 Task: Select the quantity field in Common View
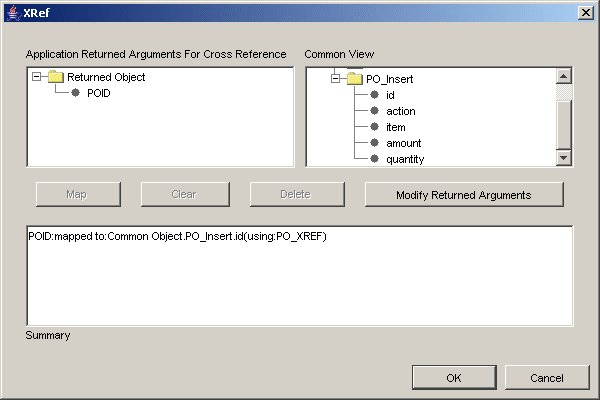(405, 159)
